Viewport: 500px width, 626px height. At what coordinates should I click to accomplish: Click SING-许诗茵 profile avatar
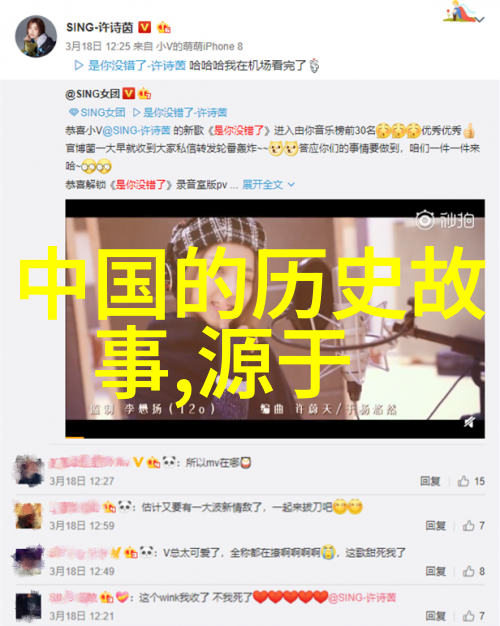(36, 36)
